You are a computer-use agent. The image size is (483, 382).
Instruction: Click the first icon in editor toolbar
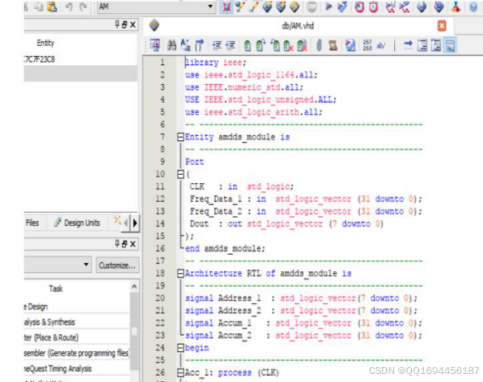tap(155, 45)
